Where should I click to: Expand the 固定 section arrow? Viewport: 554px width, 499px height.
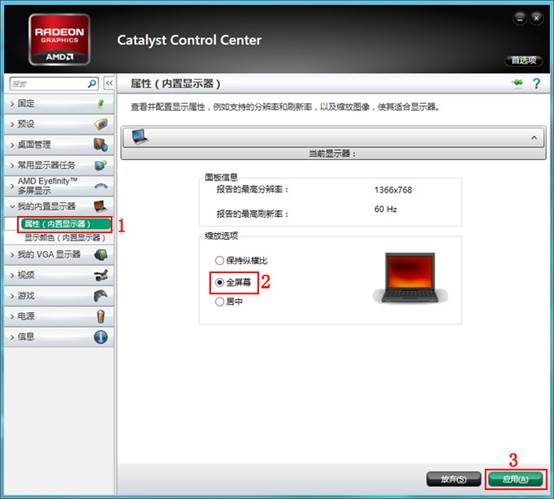(12, 104)
